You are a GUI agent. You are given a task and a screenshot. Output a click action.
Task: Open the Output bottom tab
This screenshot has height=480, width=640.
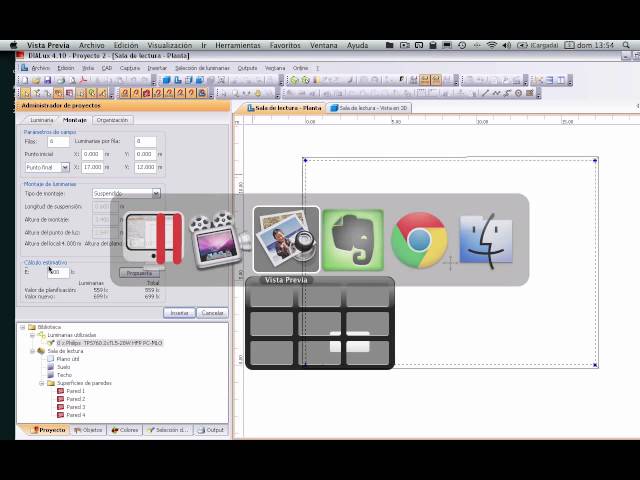(x=211, y=430)
